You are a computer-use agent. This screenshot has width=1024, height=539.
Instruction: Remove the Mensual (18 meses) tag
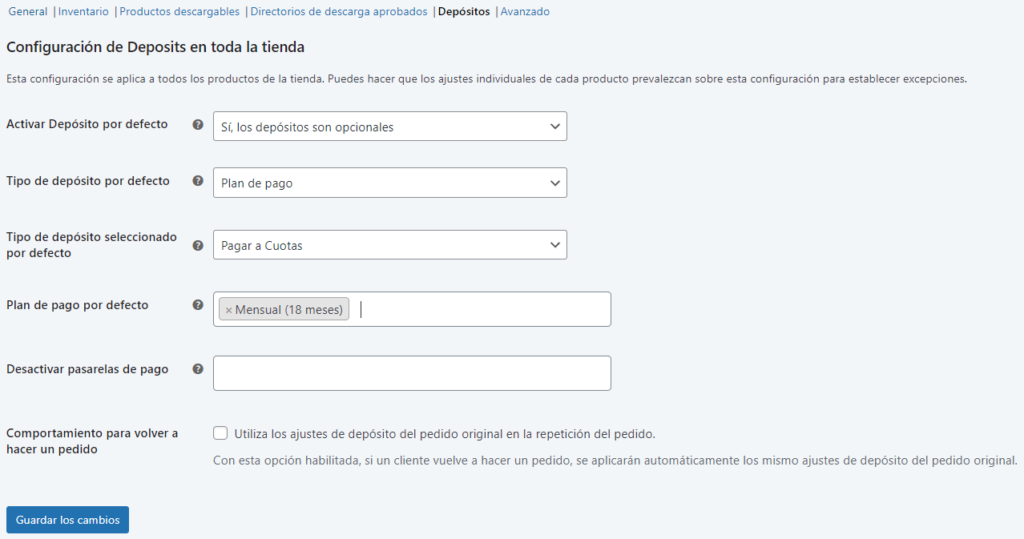[229, 310]
